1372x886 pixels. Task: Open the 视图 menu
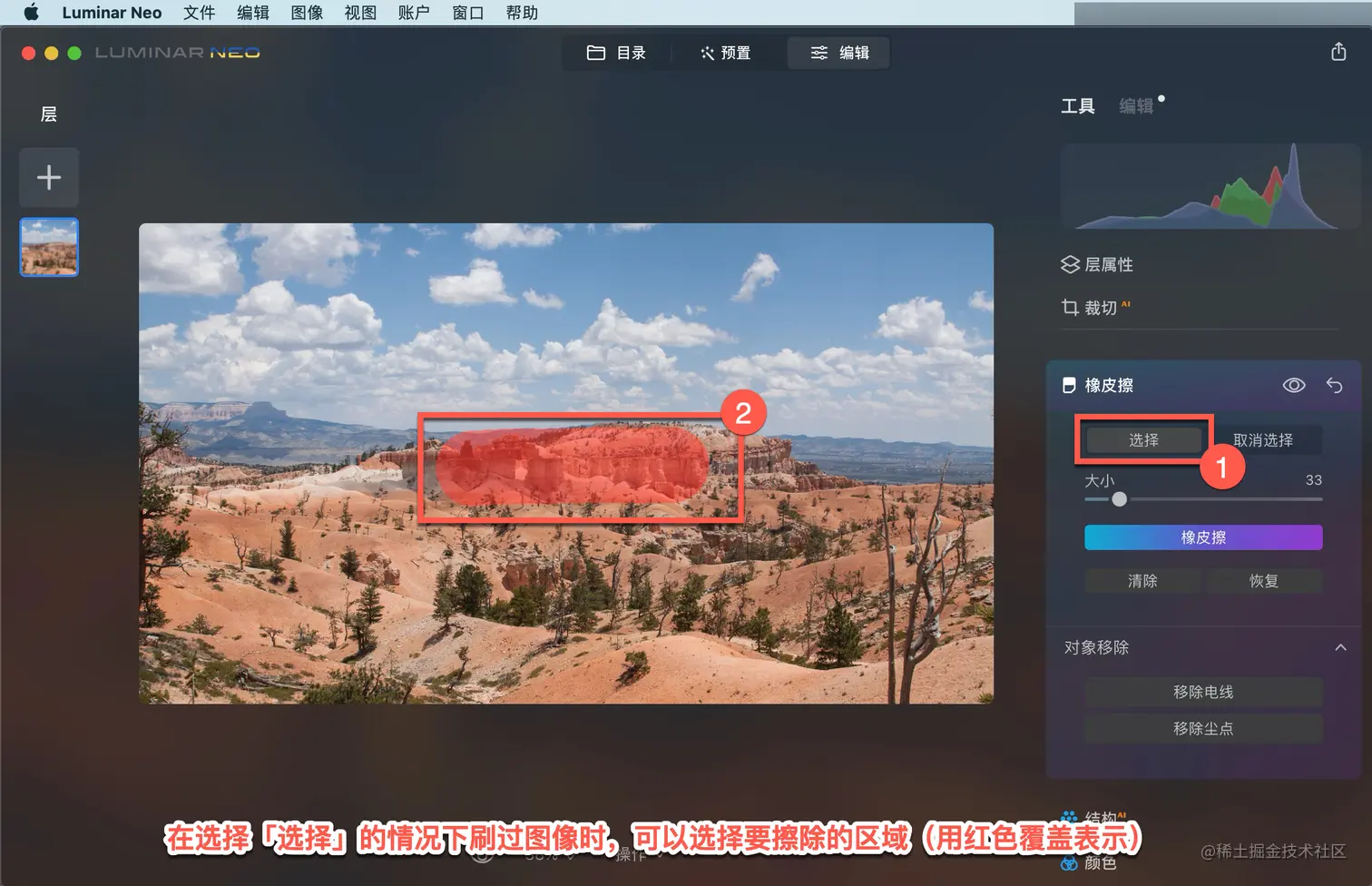tap(360, 13)
